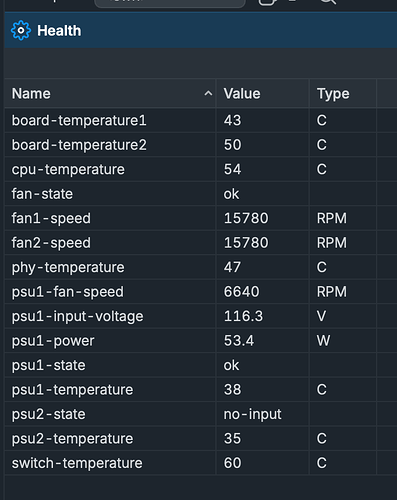
Task: Select the cpu-temperature row name
Action: 68,170
